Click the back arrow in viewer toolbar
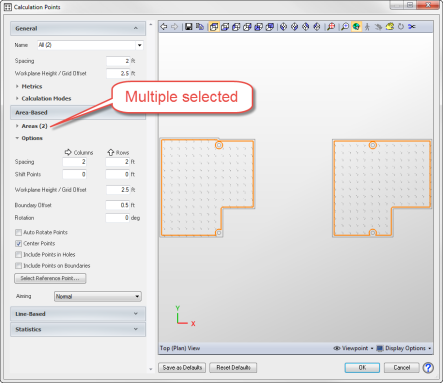Image resolution: width=443 pixels, height=383 pixels. coord(164,27)
